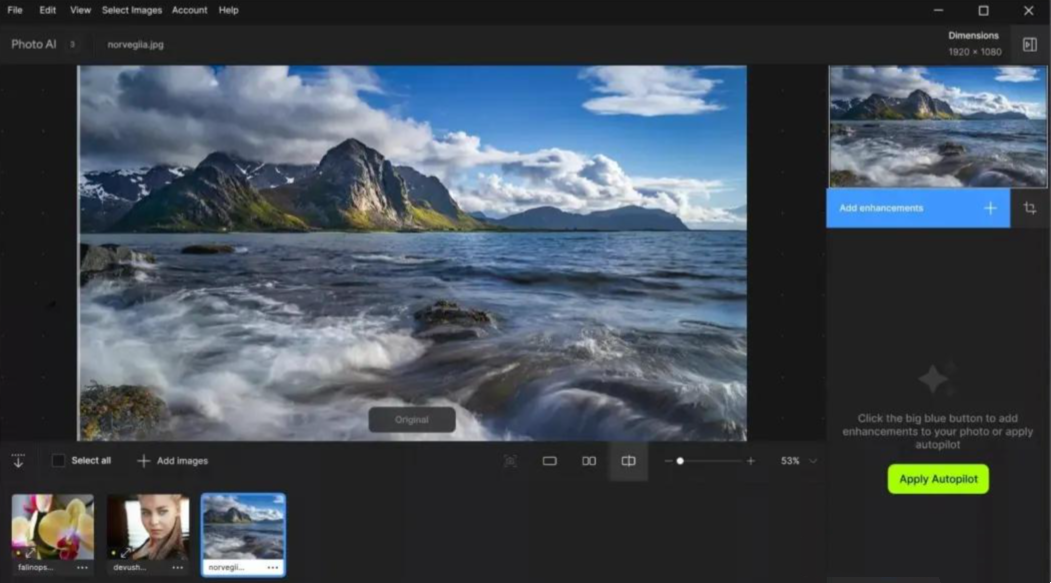Switch to single image view
The width and height of the screenshot is (1051, 583).
[x=549, y=461]
